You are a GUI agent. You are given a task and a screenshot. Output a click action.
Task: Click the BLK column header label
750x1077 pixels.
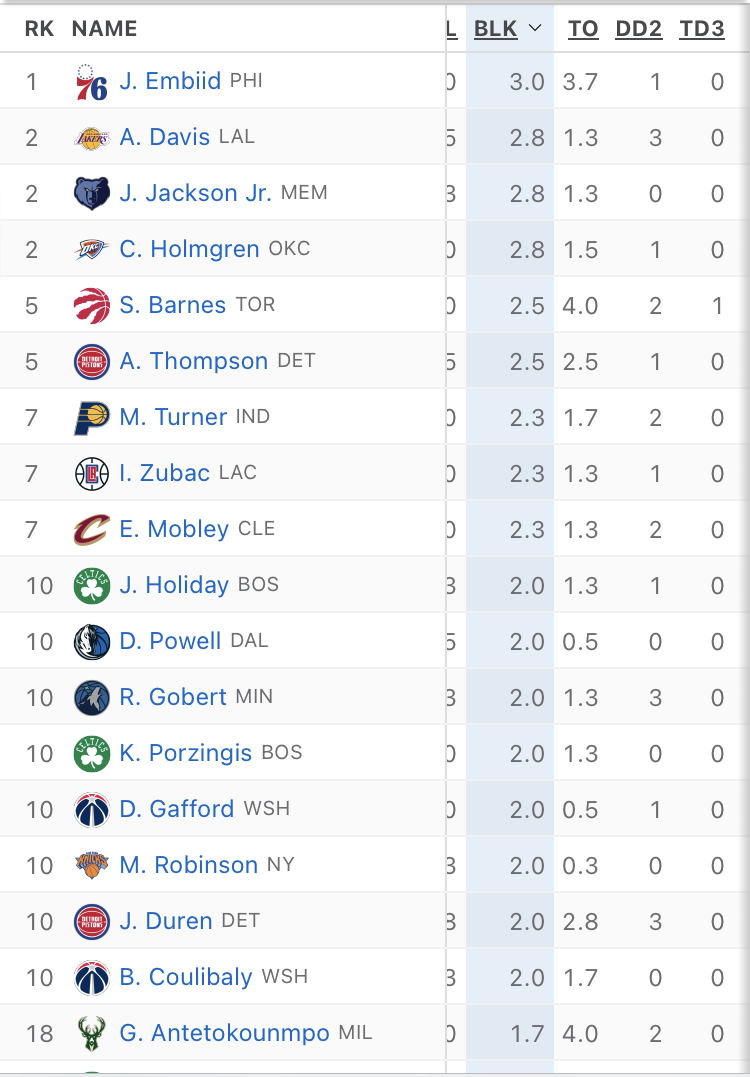pos(496,28)
